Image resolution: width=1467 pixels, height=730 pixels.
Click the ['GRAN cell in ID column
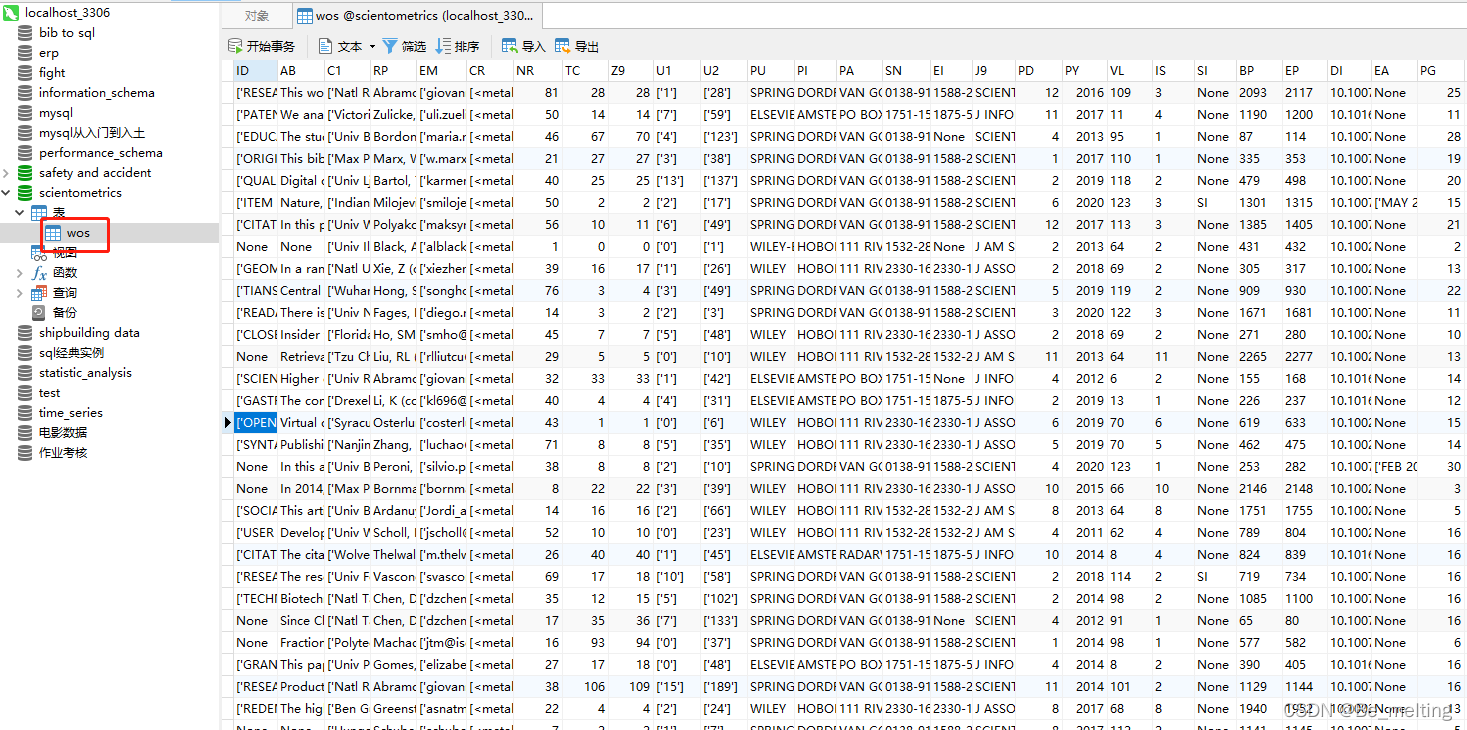(255, 665)
